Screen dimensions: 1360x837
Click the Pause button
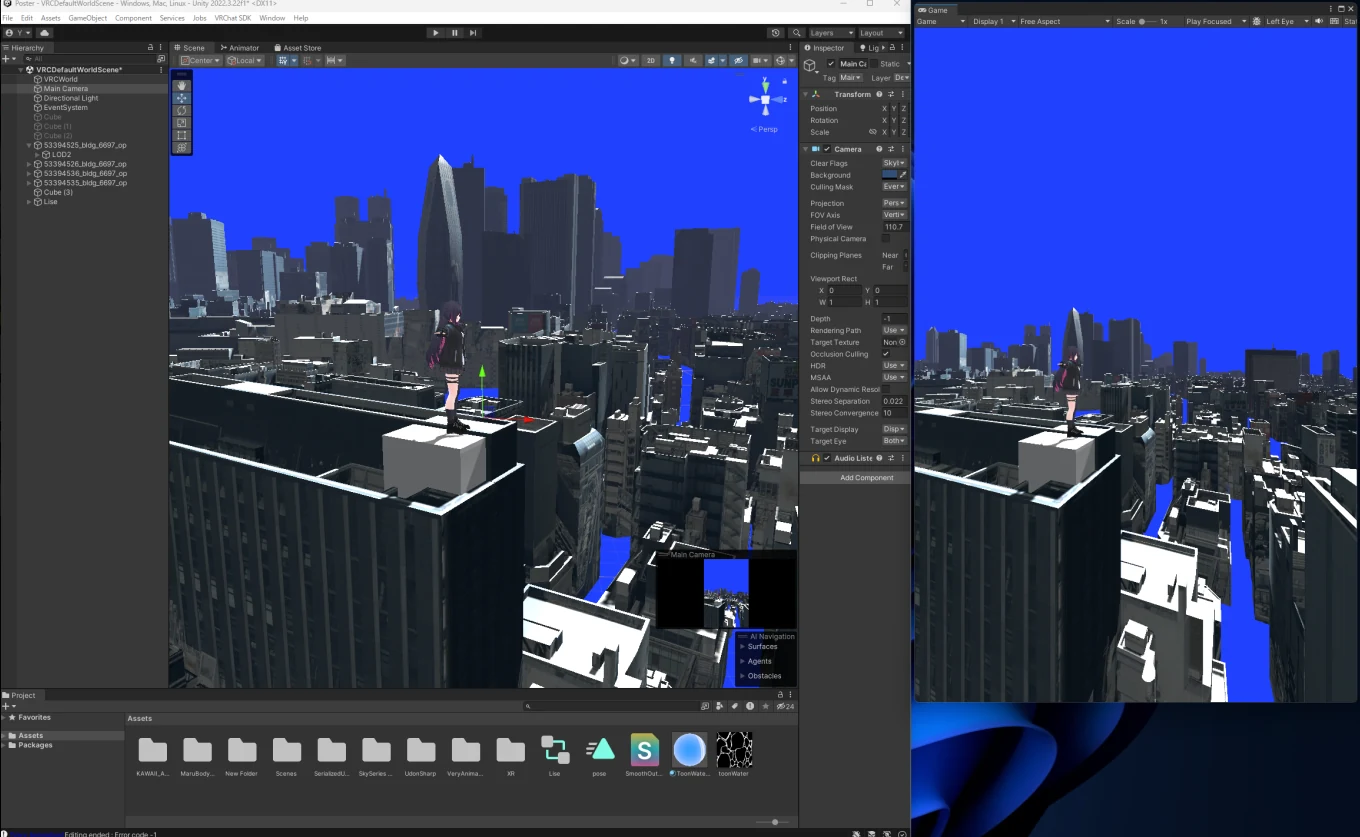click(454, 33)
